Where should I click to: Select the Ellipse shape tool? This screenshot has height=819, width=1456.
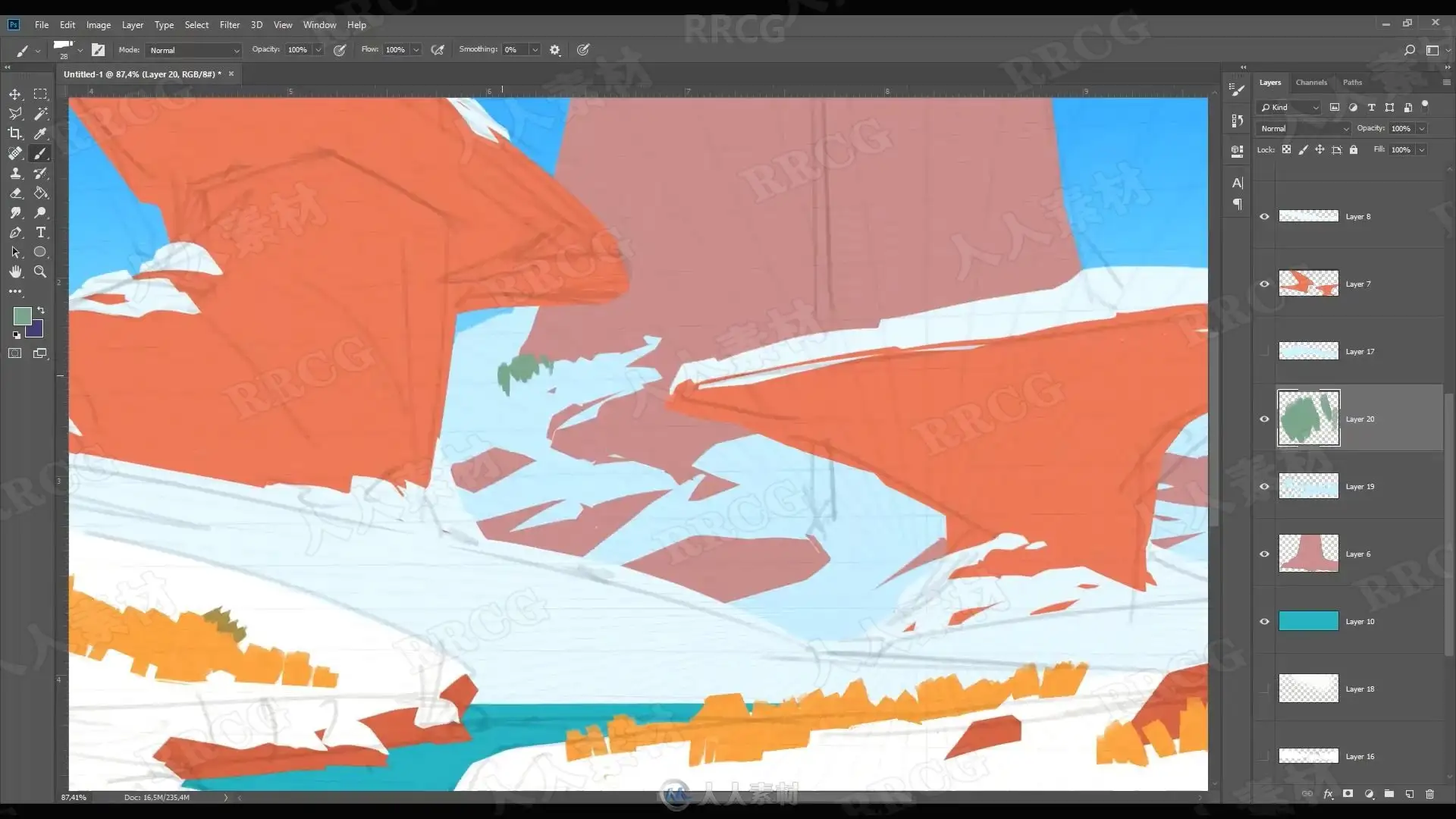click(40, 252)
